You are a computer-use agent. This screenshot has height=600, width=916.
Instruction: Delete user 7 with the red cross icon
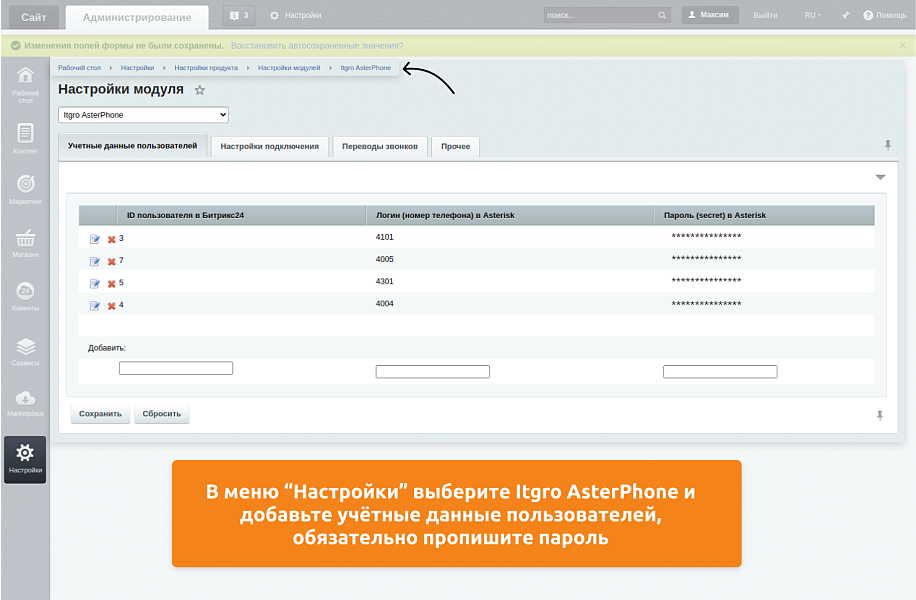point(110,260)
